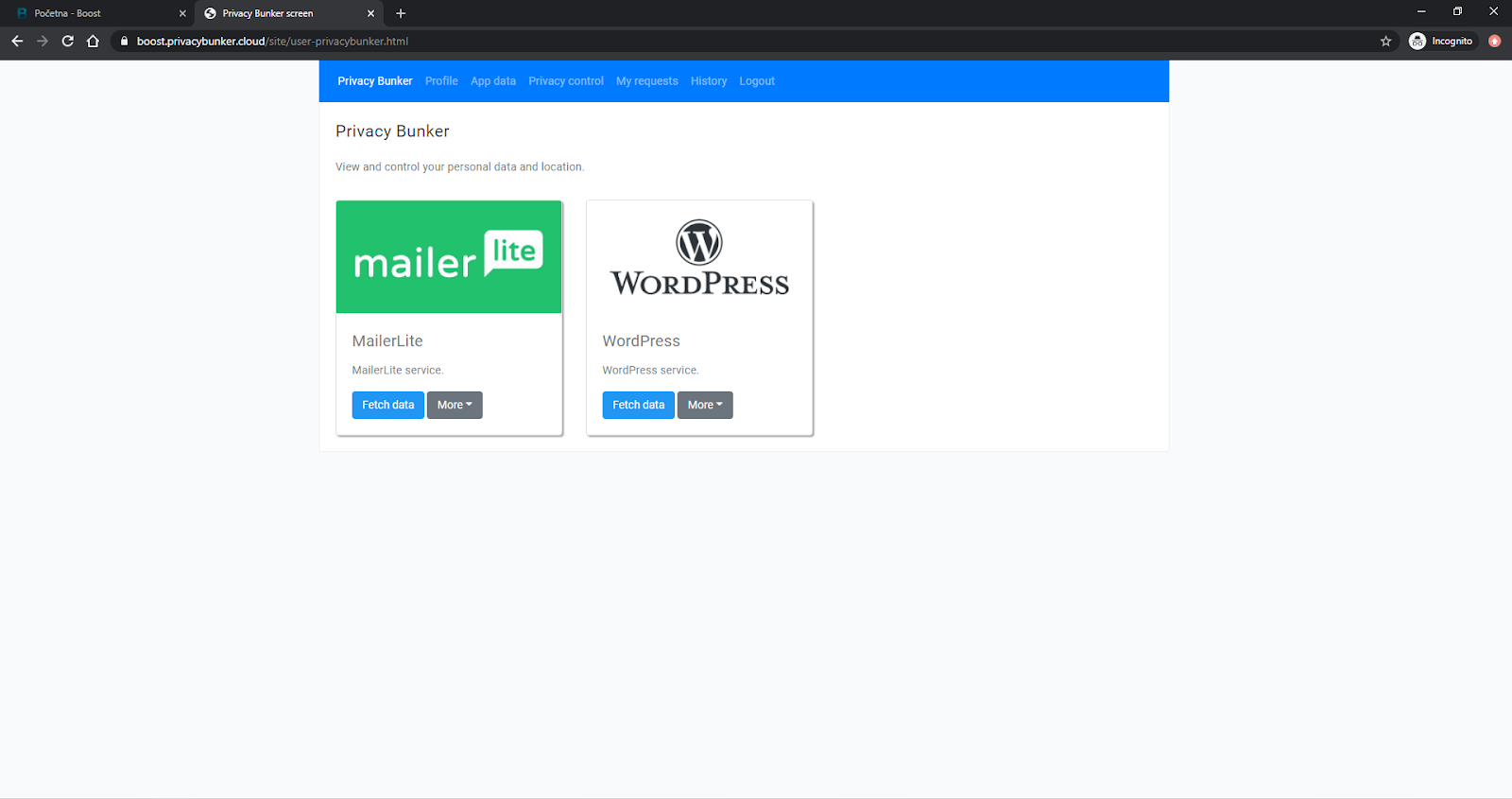1512x799 pixels.
Task: Click the MailerLite logo image
Action: click(x=449, y=256)
